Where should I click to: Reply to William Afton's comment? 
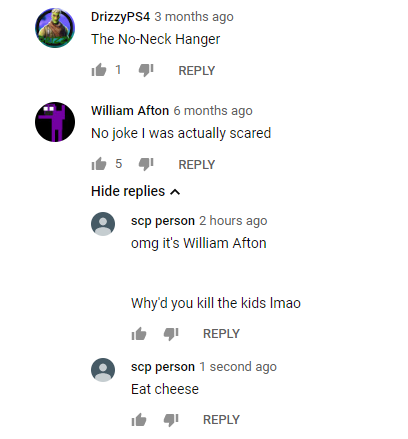pyautogui.click(x=197, y=165)
